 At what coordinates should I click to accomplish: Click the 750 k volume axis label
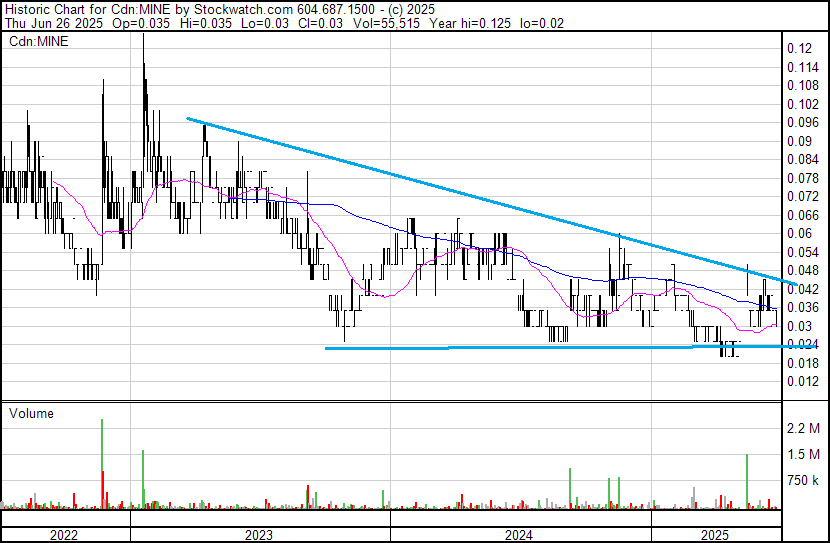(x=803, y=480)
